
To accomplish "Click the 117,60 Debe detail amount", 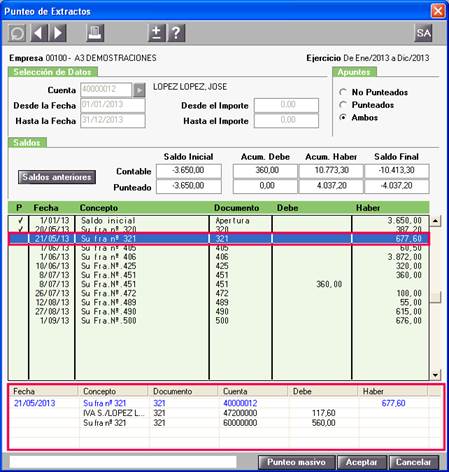I will 323,413.
